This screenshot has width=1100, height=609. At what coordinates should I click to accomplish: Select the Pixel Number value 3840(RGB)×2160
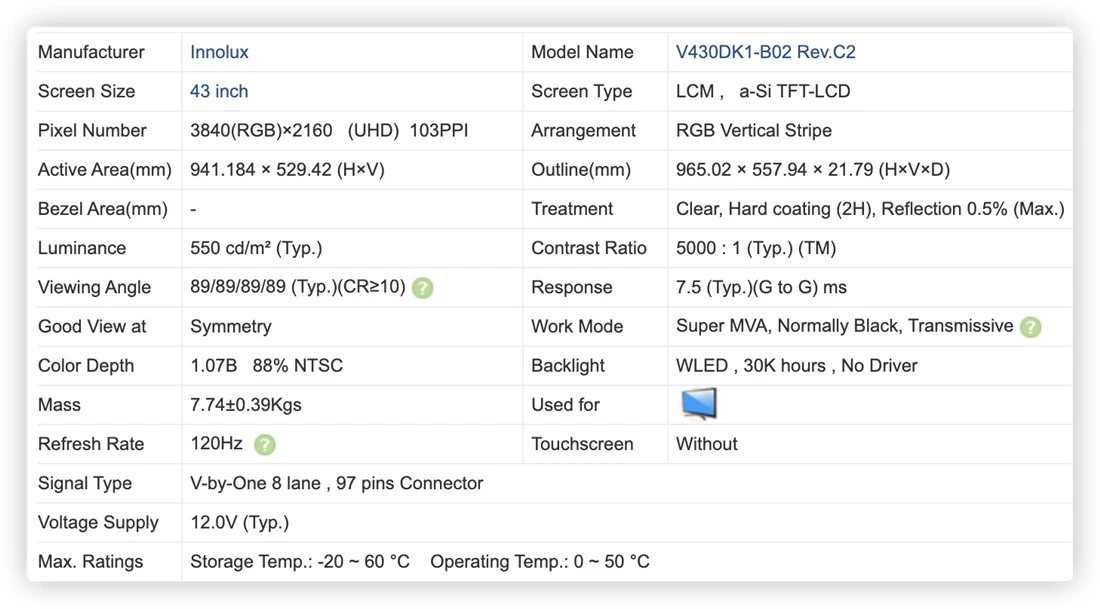[261, 130]
